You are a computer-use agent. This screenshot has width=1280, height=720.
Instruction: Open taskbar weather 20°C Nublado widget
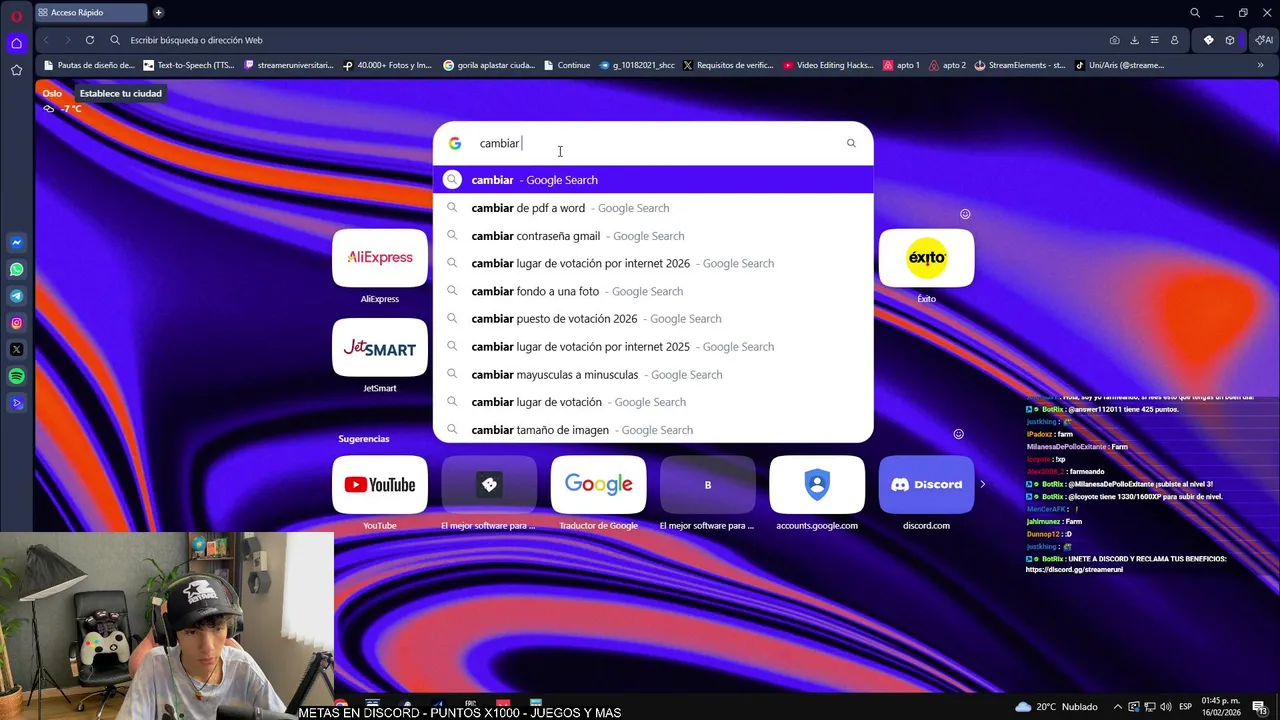click(1056, 707)
